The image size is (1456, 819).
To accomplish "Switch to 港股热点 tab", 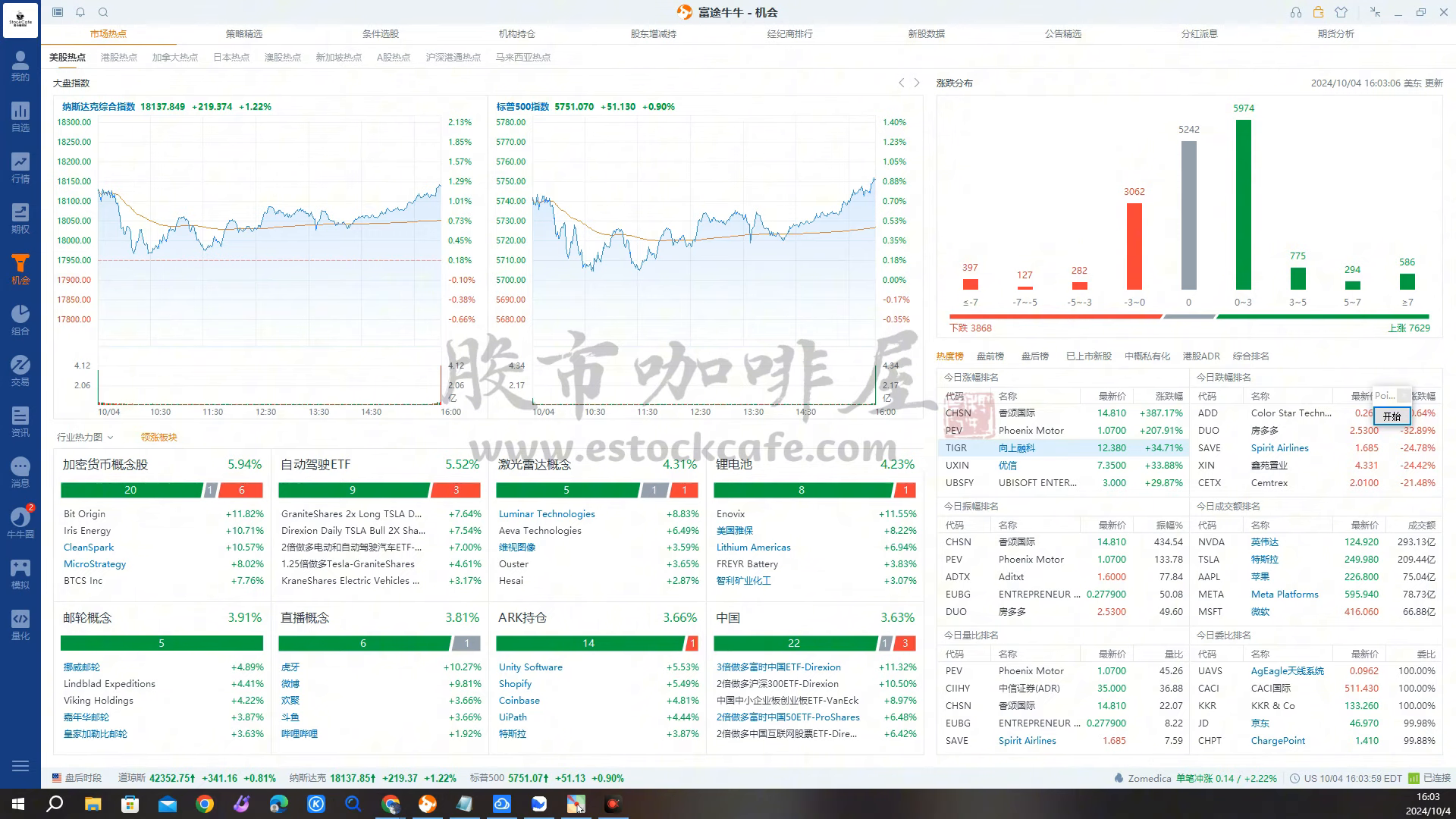I will click(119, 58).
